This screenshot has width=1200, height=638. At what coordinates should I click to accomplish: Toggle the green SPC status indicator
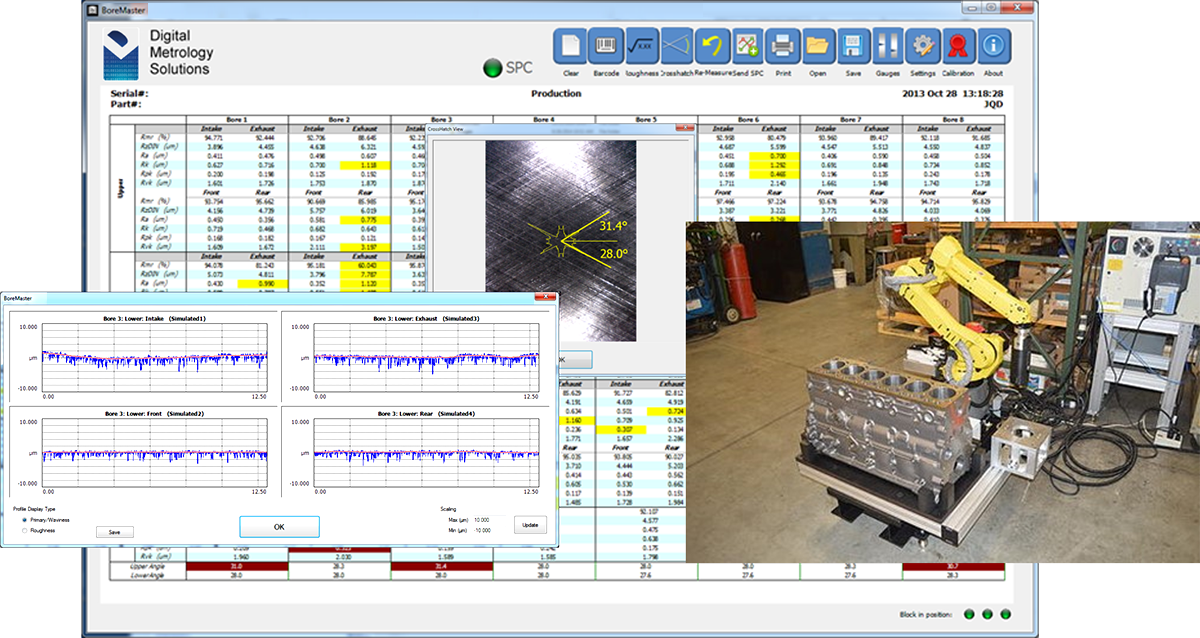492,68
